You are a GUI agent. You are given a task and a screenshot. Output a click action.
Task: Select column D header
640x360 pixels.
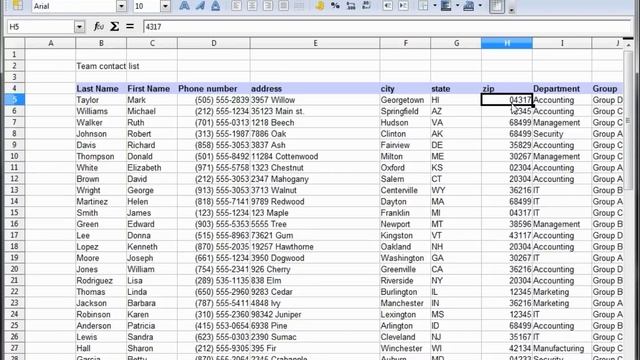click(213, 43)
